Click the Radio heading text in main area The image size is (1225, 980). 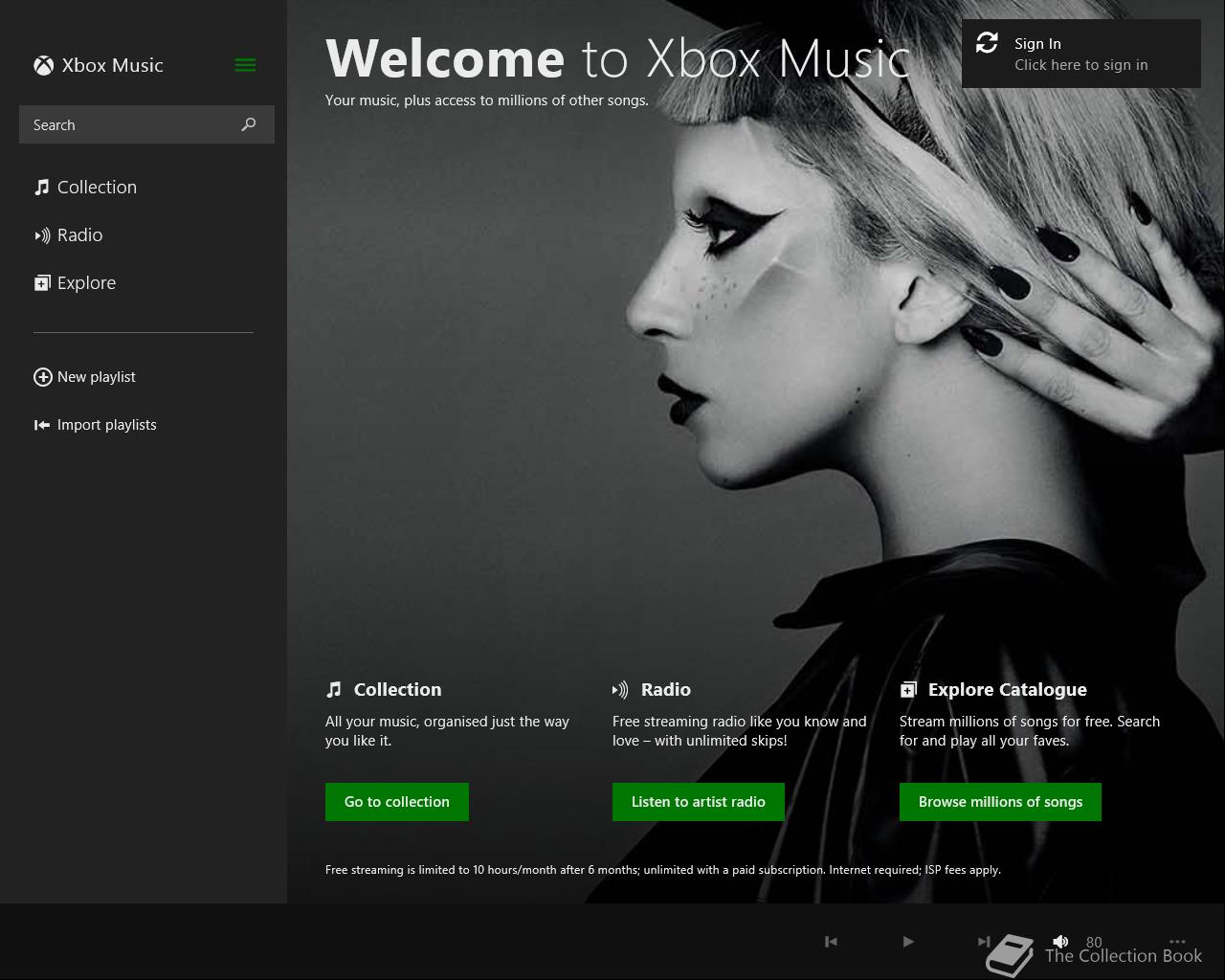[x=666, y=689]
